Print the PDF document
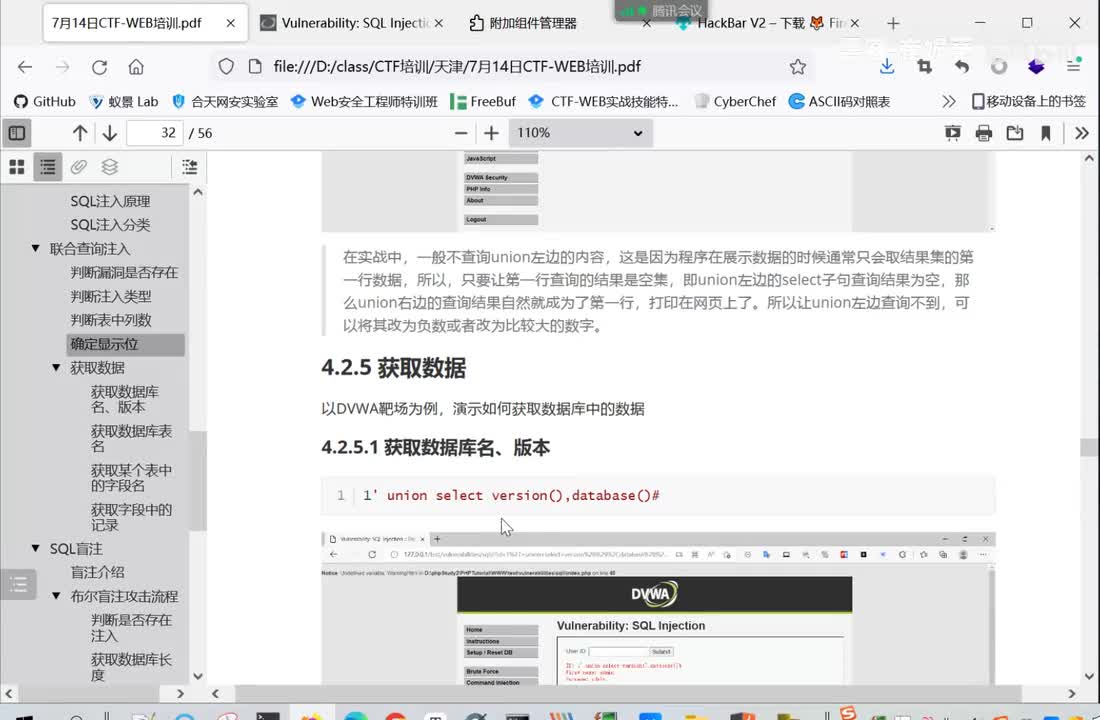This screenshot has height=720, width=1100. pos(984,133)
